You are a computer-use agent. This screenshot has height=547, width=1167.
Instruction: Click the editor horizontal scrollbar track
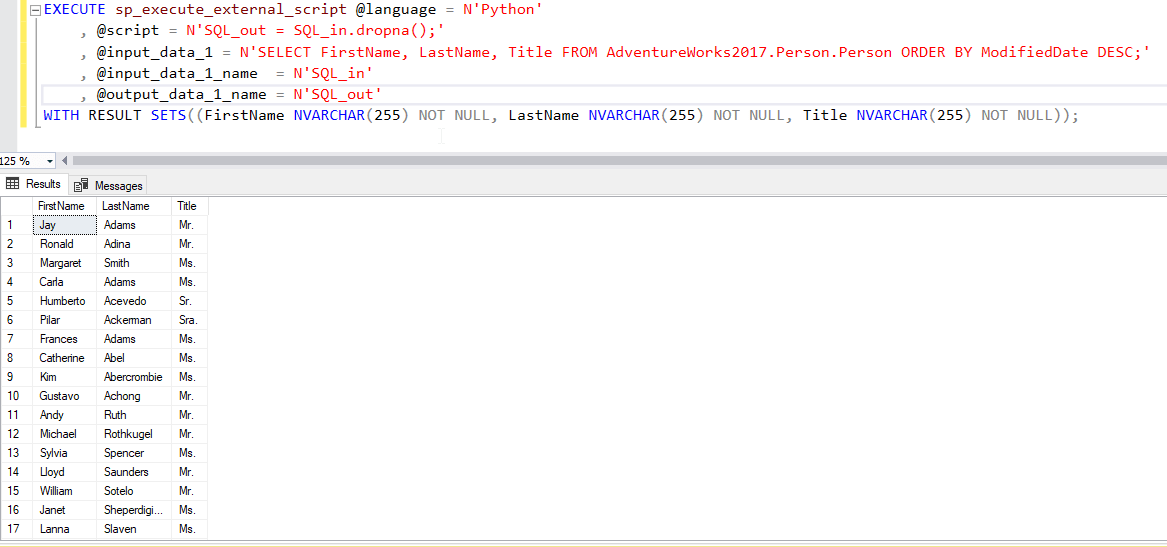point(618,161)
